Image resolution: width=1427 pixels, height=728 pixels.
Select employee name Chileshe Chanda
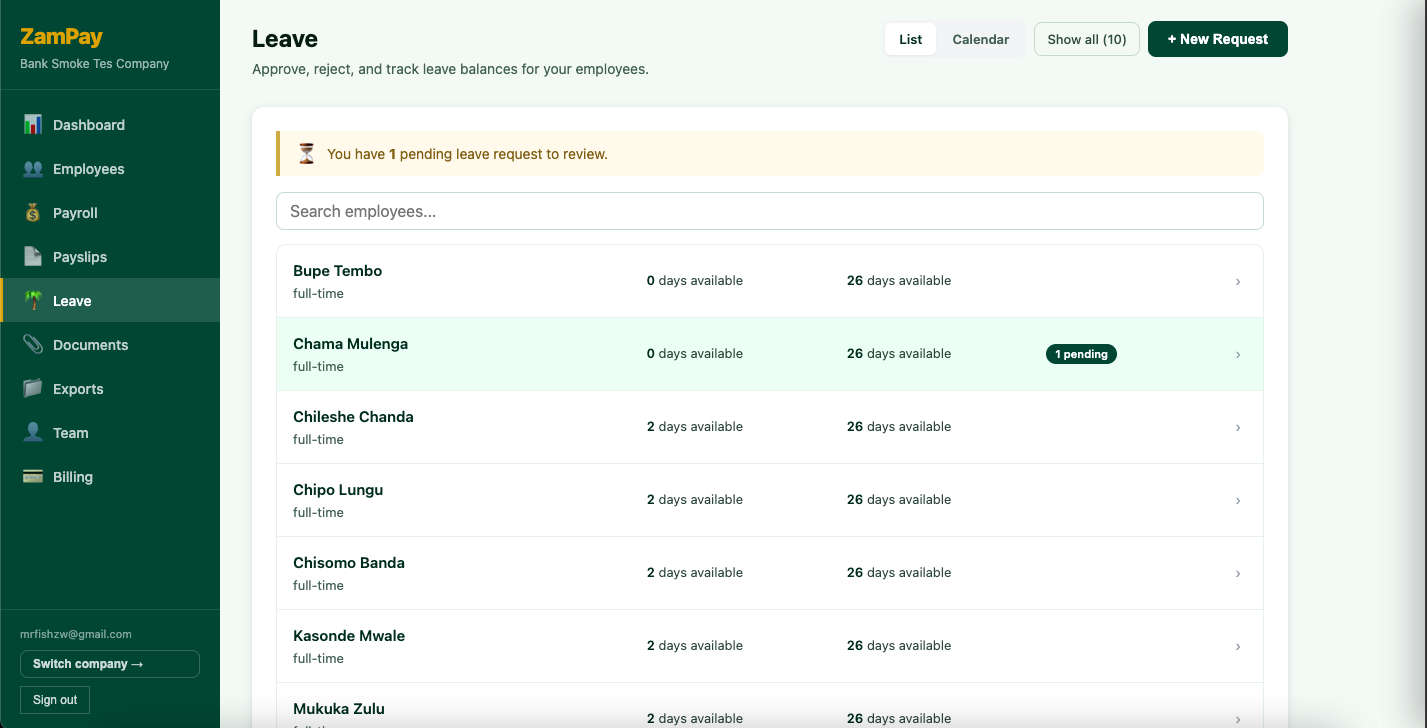coord(353,417)
